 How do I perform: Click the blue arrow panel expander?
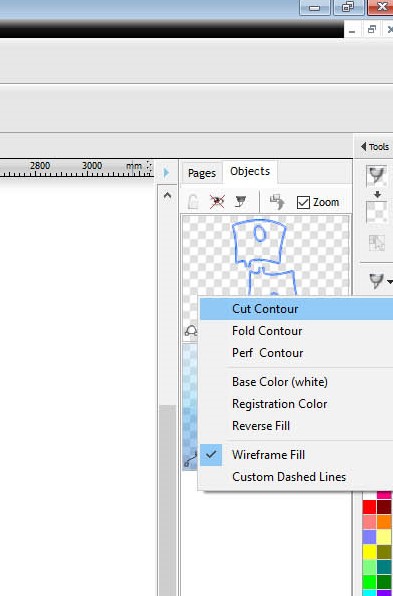[x=166, y=173]
